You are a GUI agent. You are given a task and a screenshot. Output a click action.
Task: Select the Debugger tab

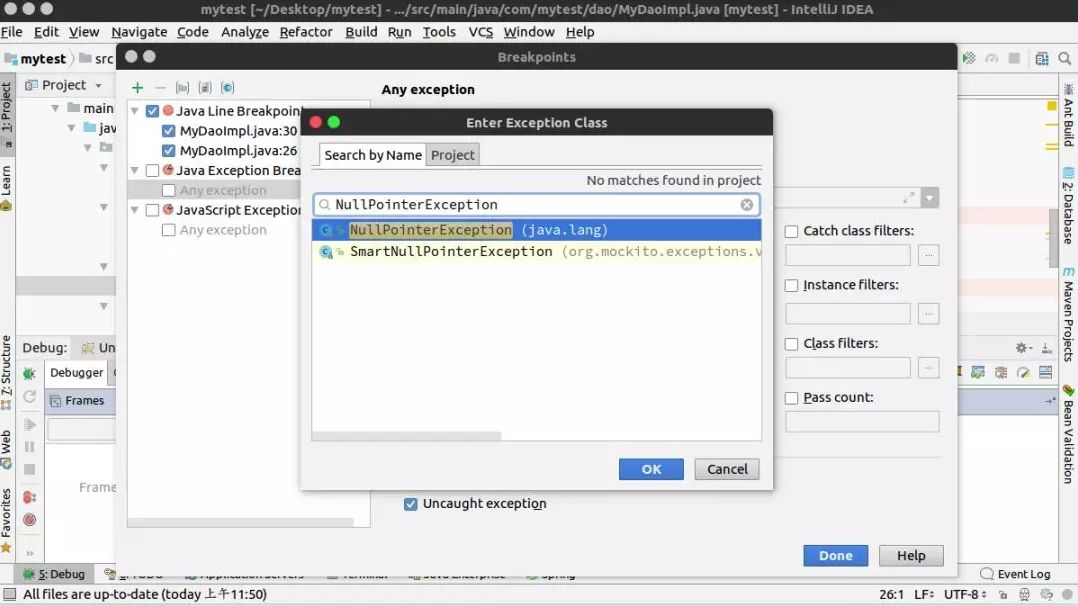pos(76,372)
